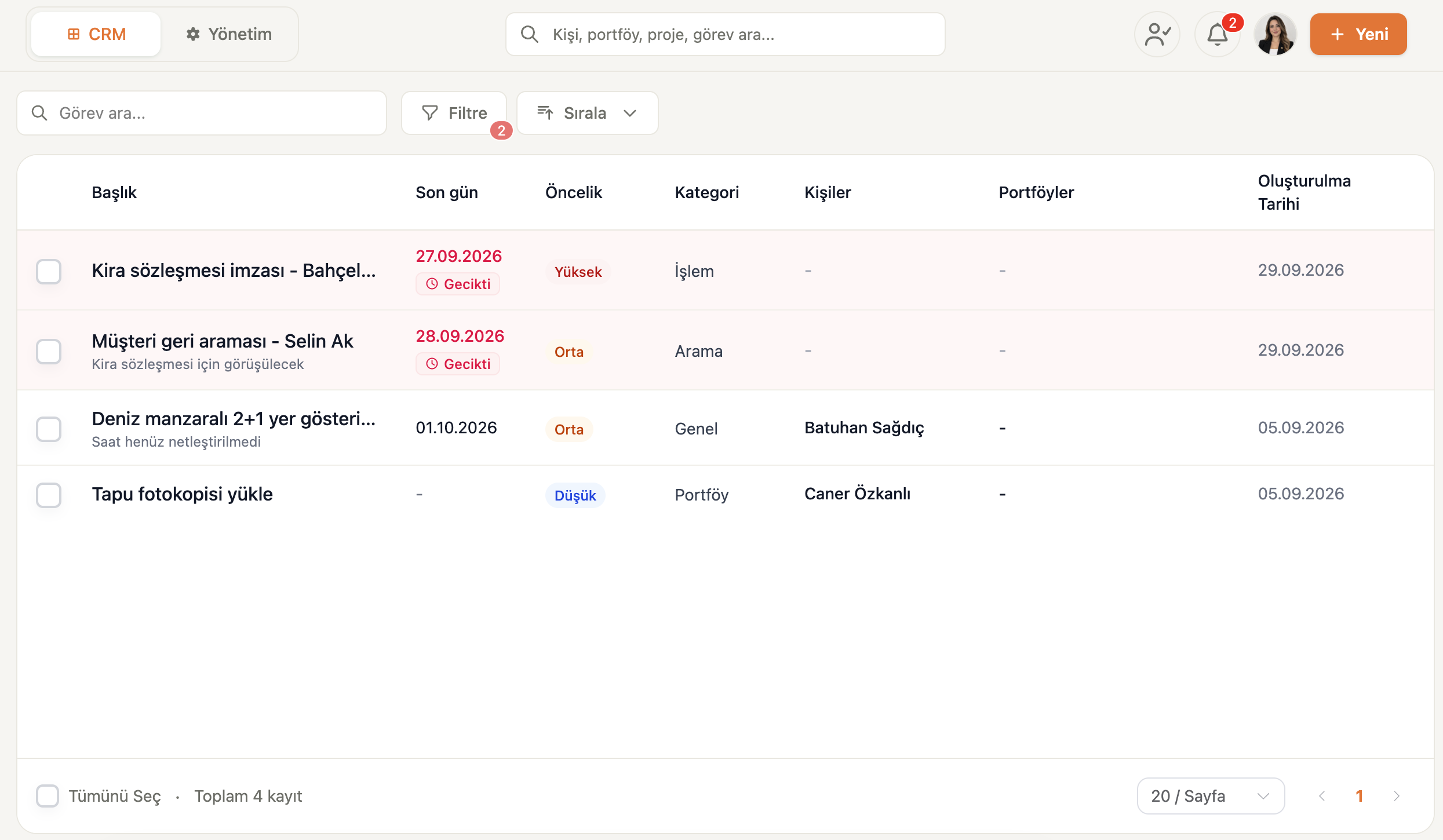The image size is (1443, 840).
Task: Expand the Sırala dropdown
Action: [587, 113]
